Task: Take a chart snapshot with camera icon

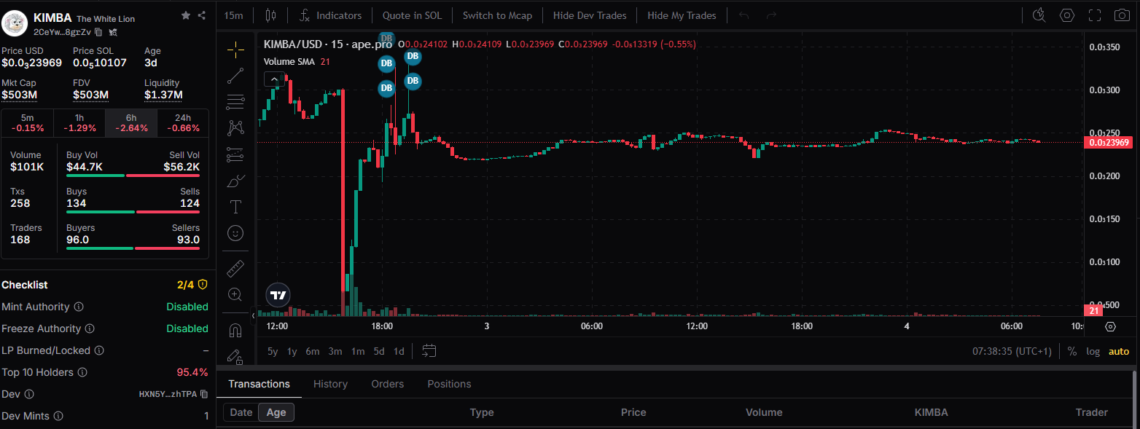Action: tap(1122, 15)
